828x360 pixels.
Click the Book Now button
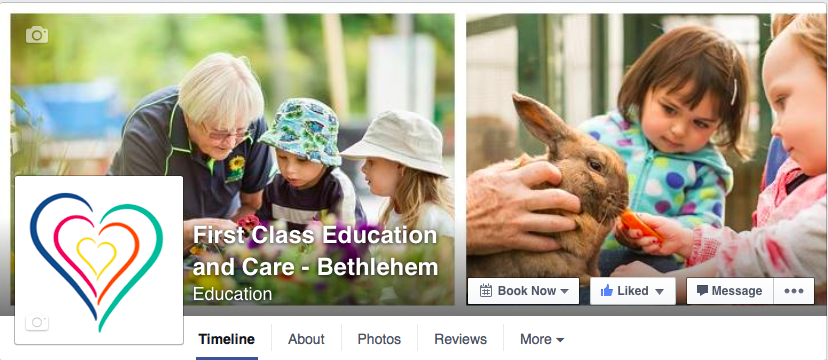[523, 291]
